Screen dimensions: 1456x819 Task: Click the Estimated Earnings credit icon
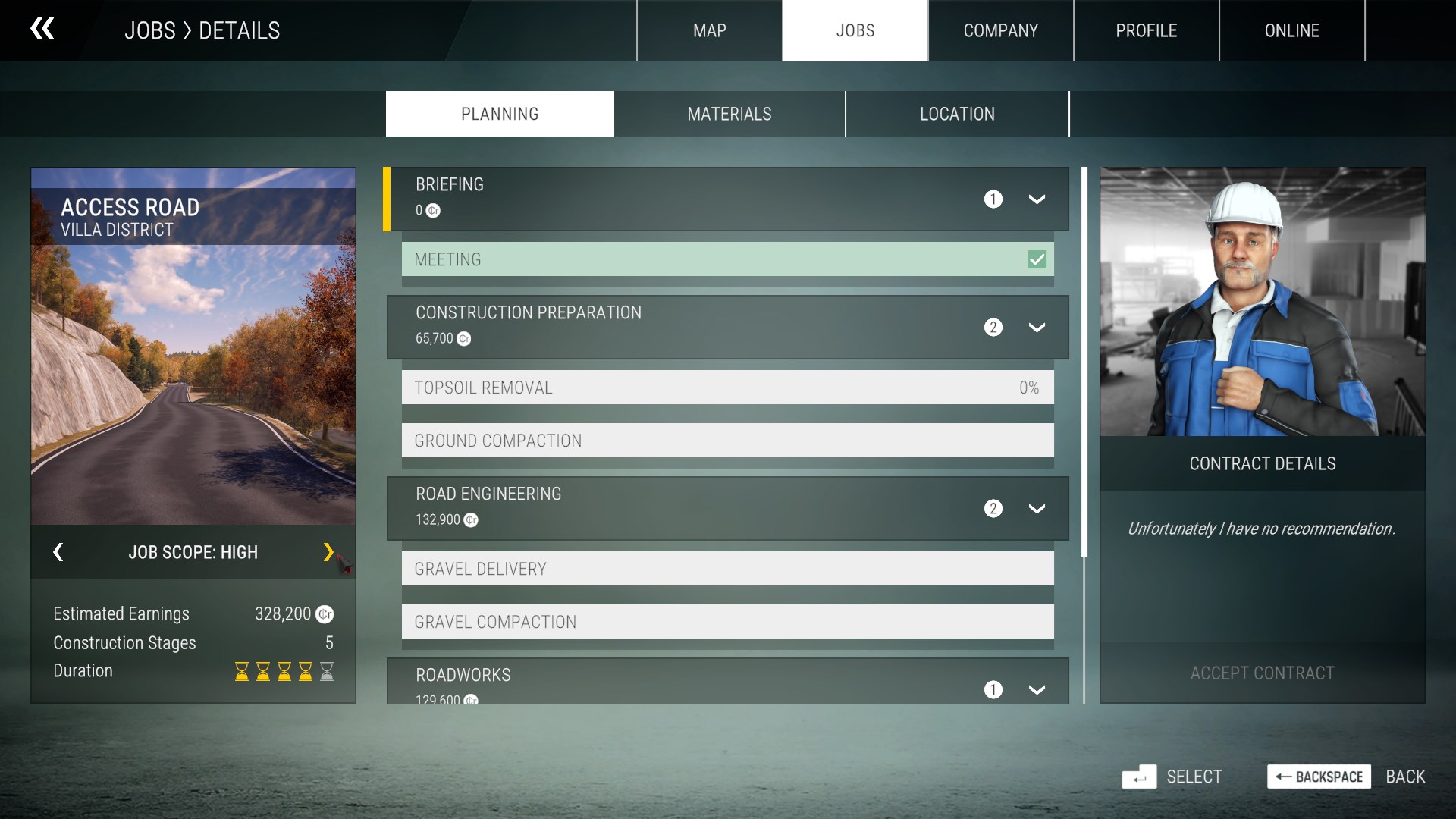(325, 614)
